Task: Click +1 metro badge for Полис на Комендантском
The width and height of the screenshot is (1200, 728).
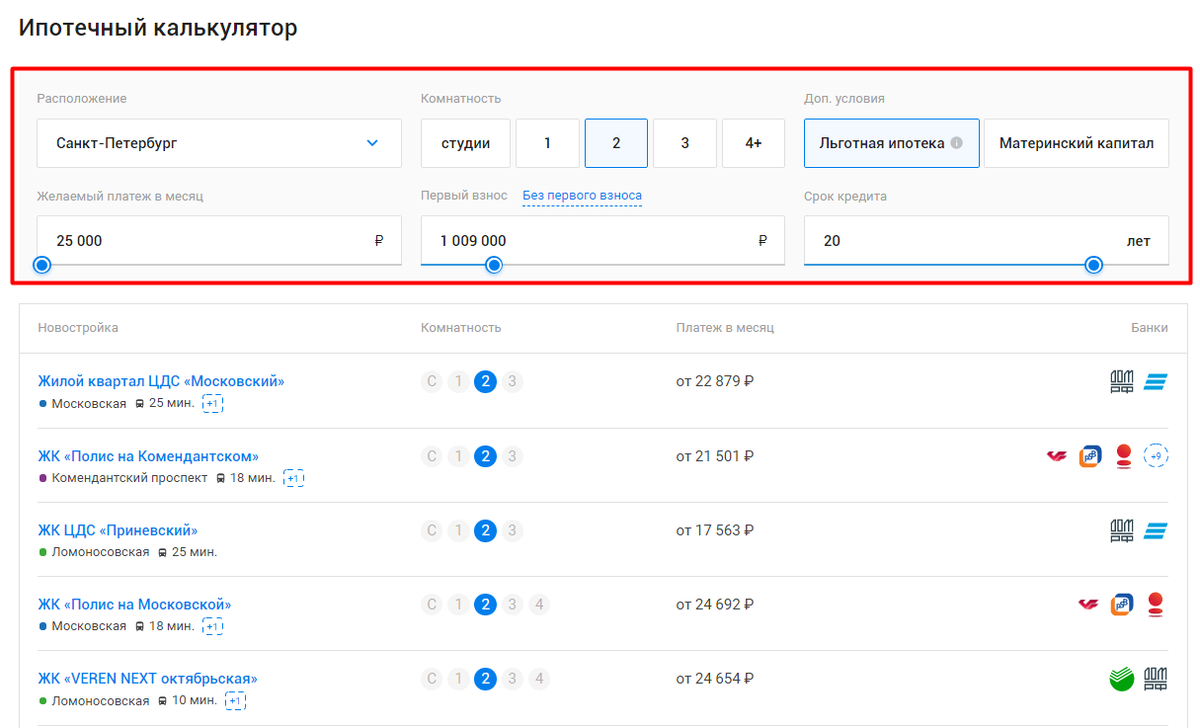Action: 293,478
